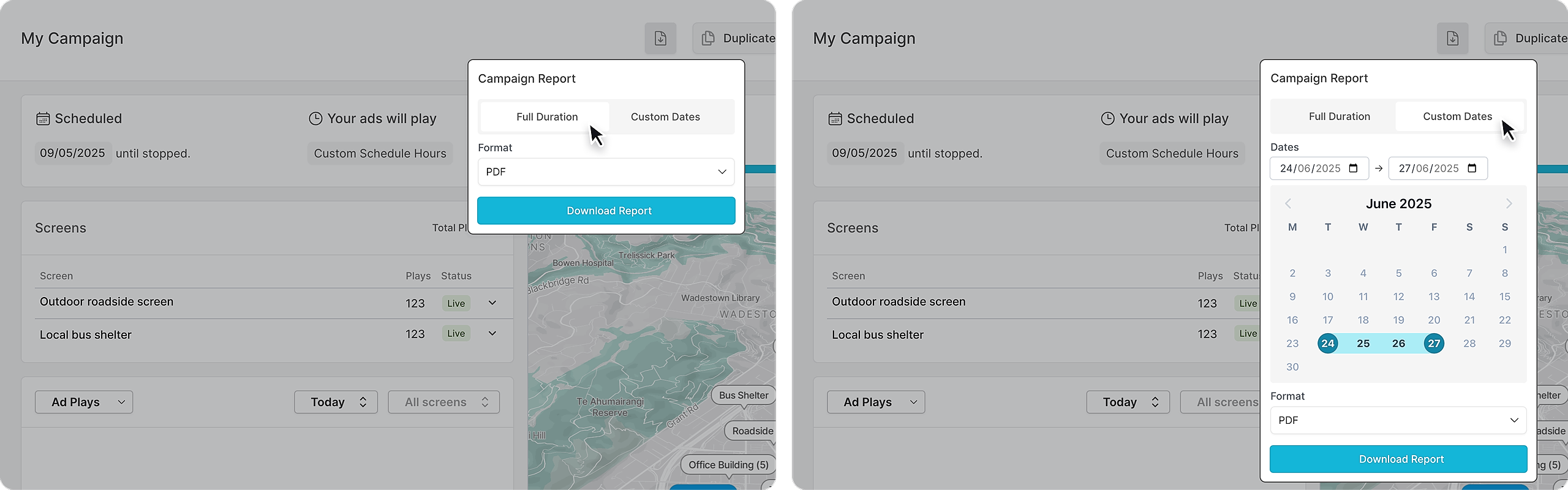The height and width of the screenshot is (490, 1568).
Task: Click calendar icon in start date field
Action: pyautogui.click(x=1354, y=168)
